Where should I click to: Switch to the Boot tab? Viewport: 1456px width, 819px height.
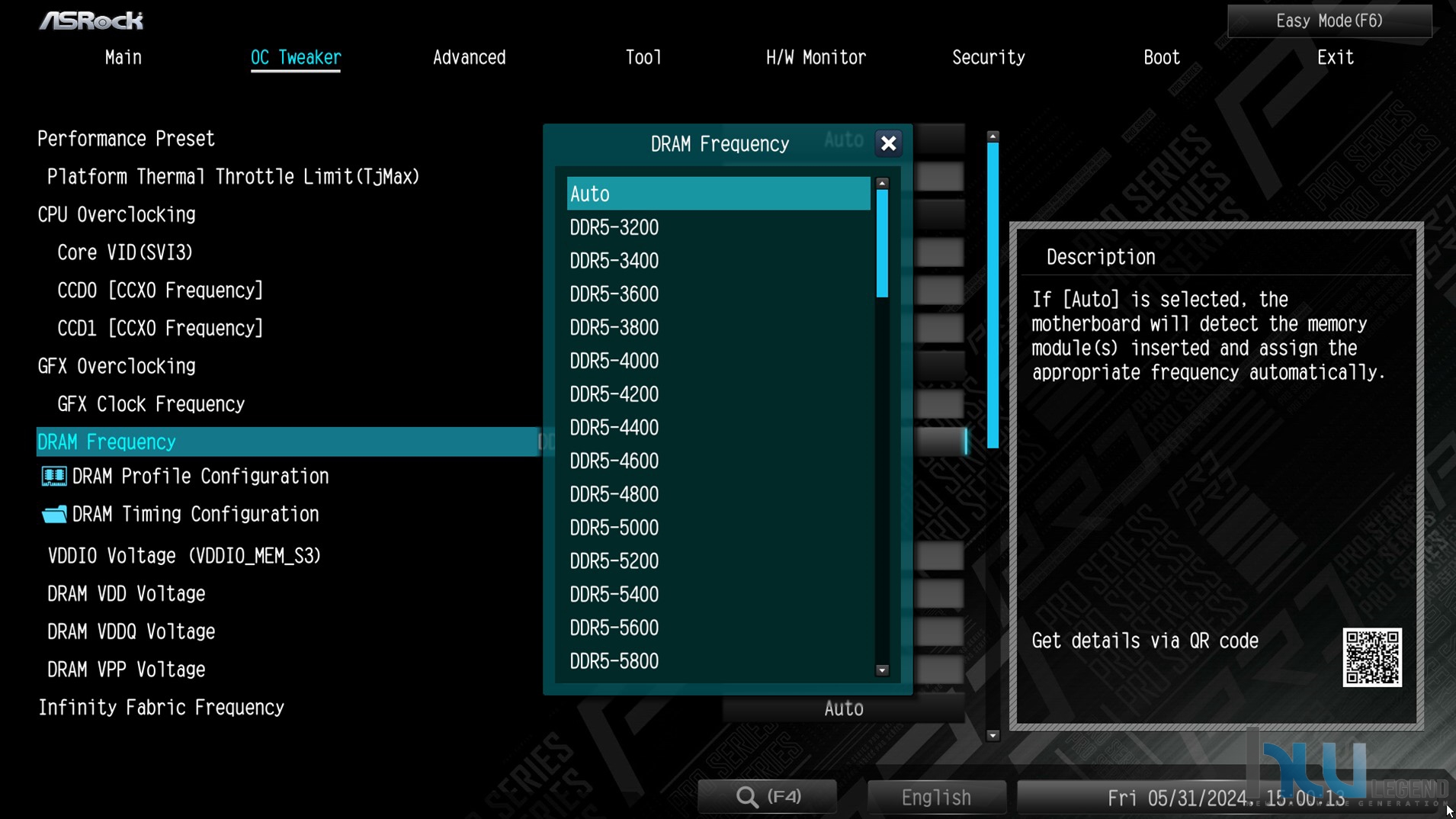click(1162, 58)
